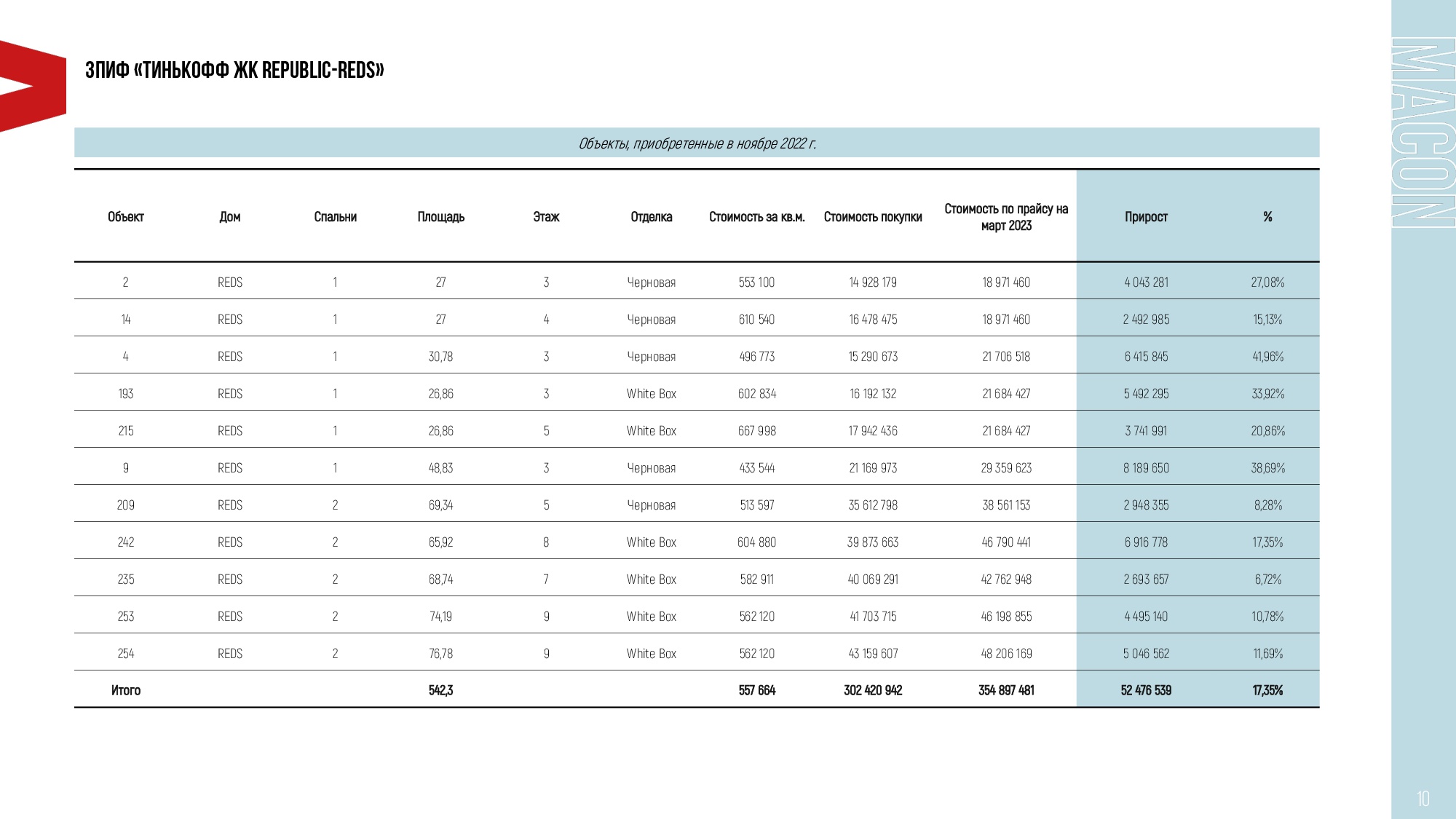Click the page number 10
Viewport: 1456px width, 819px height.
[x=1423, y=799]
